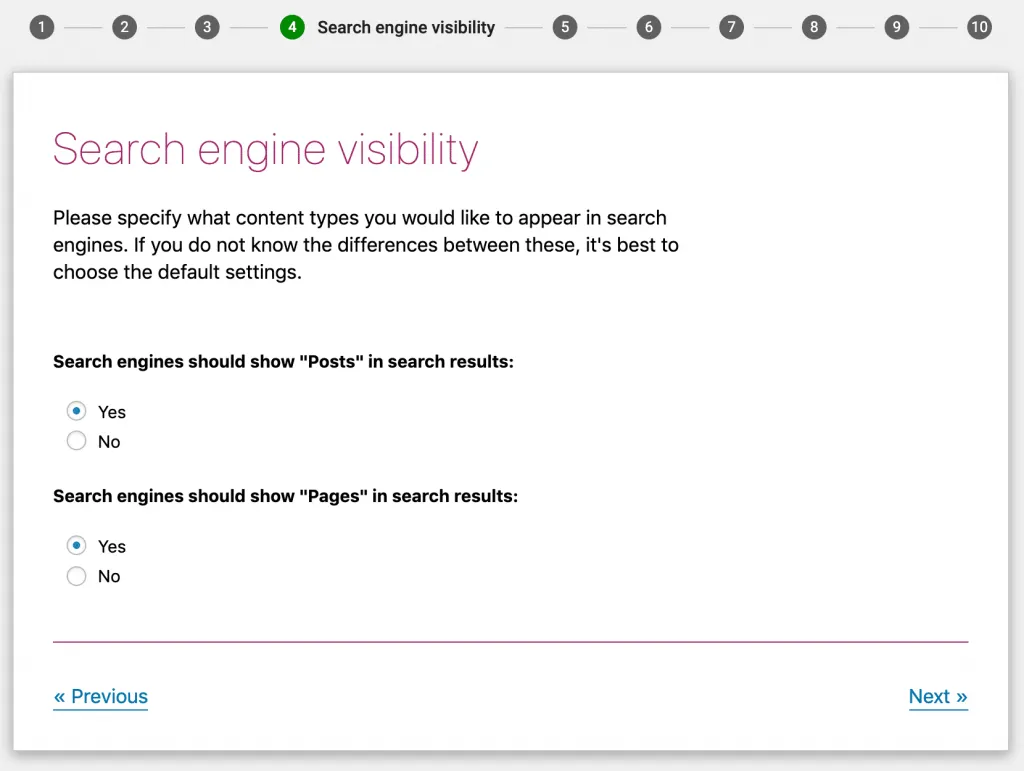Click step 6 circle in the progress bar

point(648,27)
